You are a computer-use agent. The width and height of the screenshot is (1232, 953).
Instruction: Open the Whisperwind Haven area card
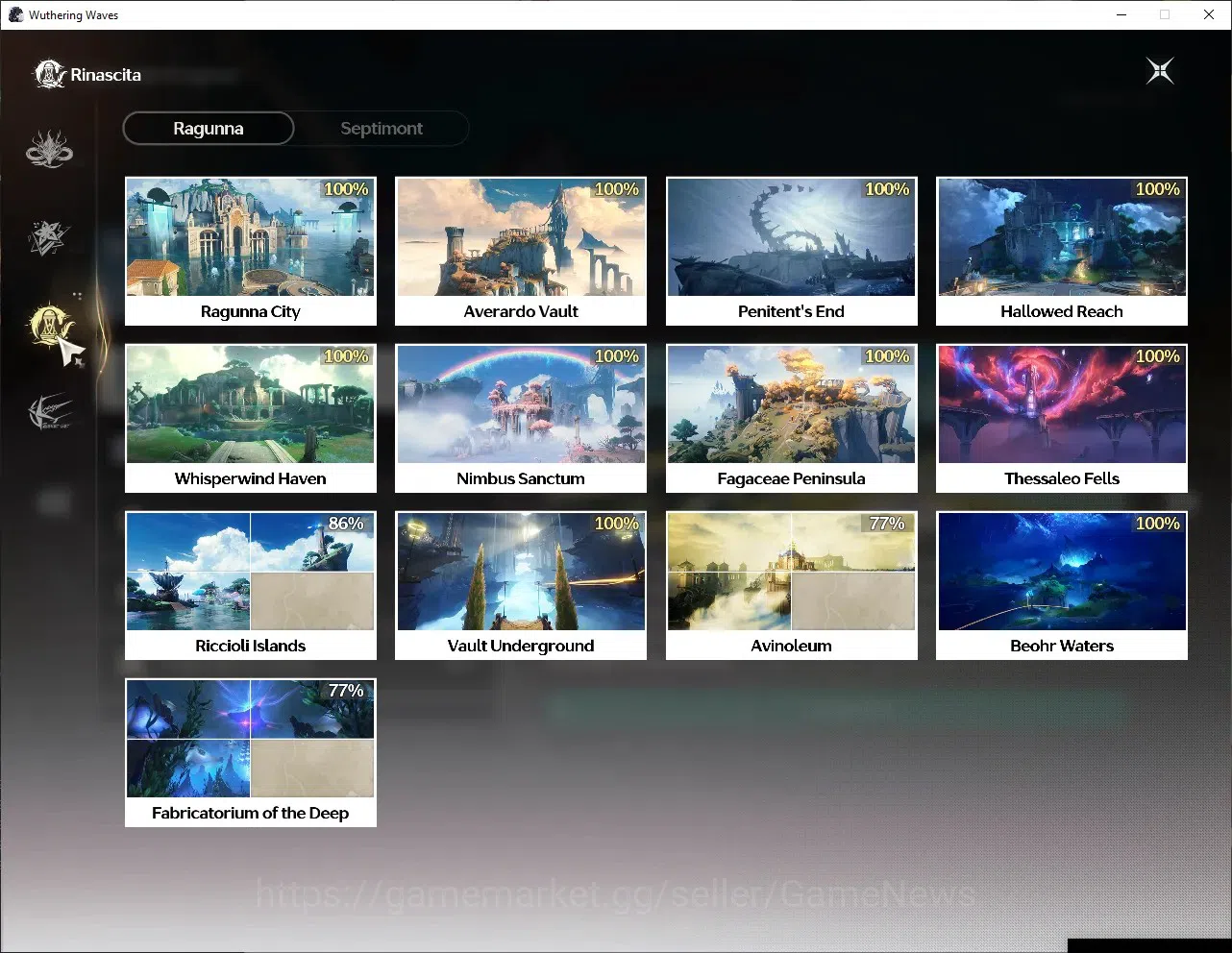pyautogui.click(x=251, y=419)
